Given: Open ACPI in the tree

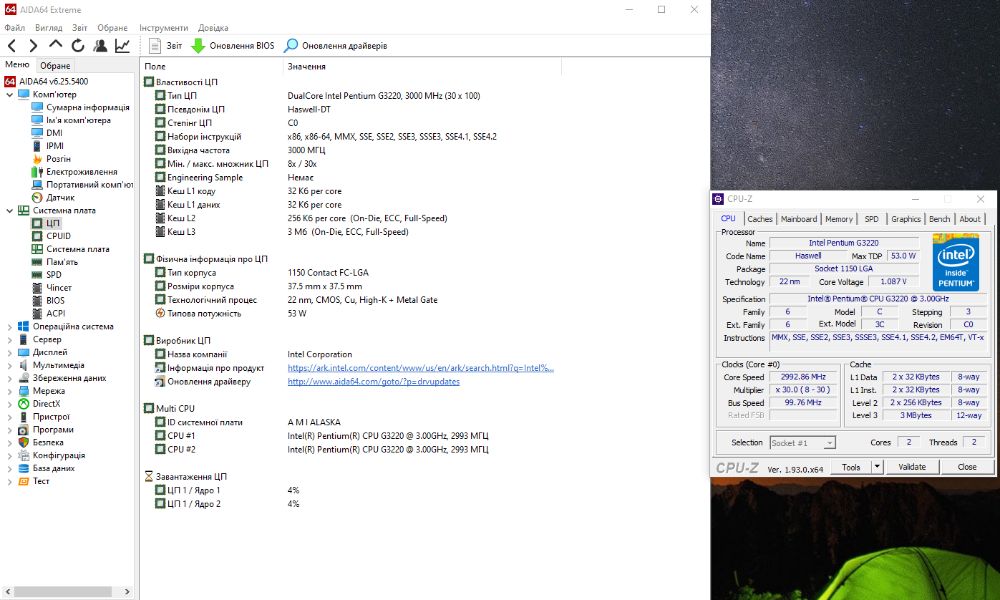Looking at the screenshot, I should (x=55, y=313).
